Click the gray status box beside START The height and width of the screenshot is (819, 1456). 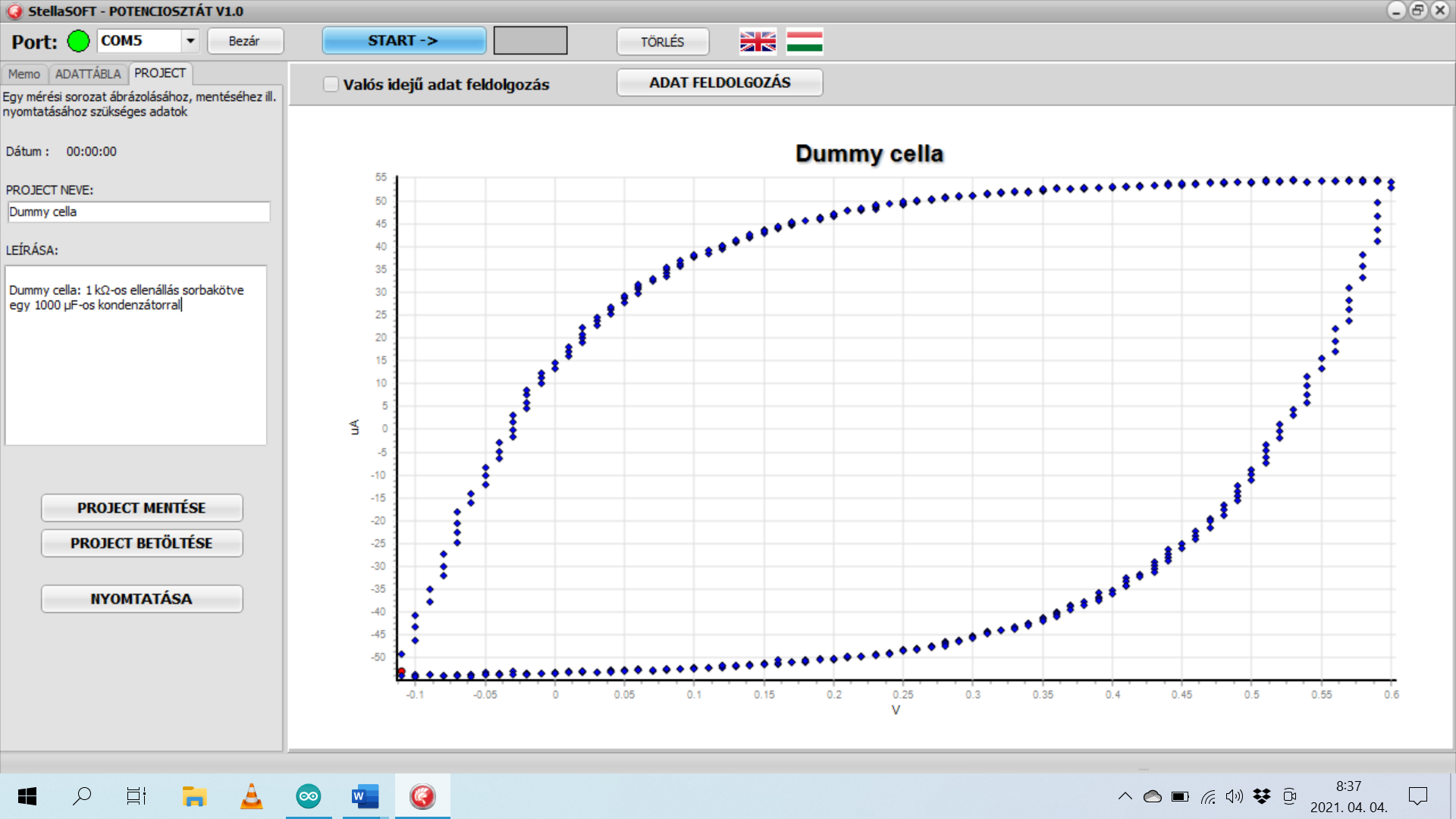pos(530,41)
